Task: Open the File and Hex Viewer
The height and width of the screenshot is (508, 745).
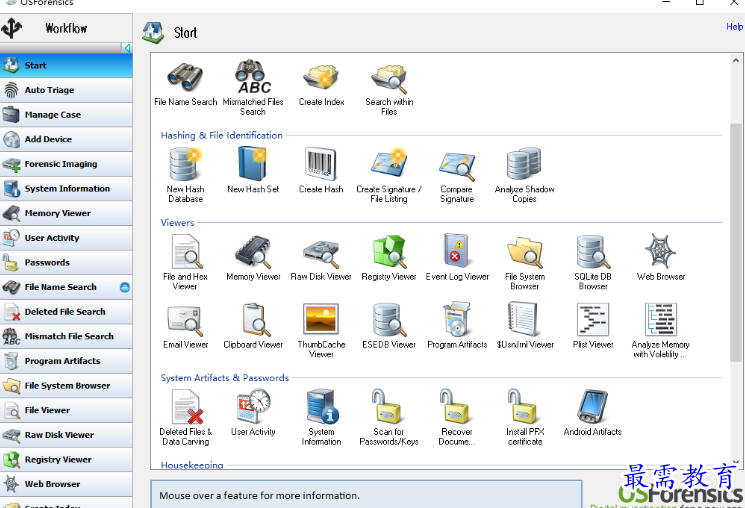Action: point(185,252)
